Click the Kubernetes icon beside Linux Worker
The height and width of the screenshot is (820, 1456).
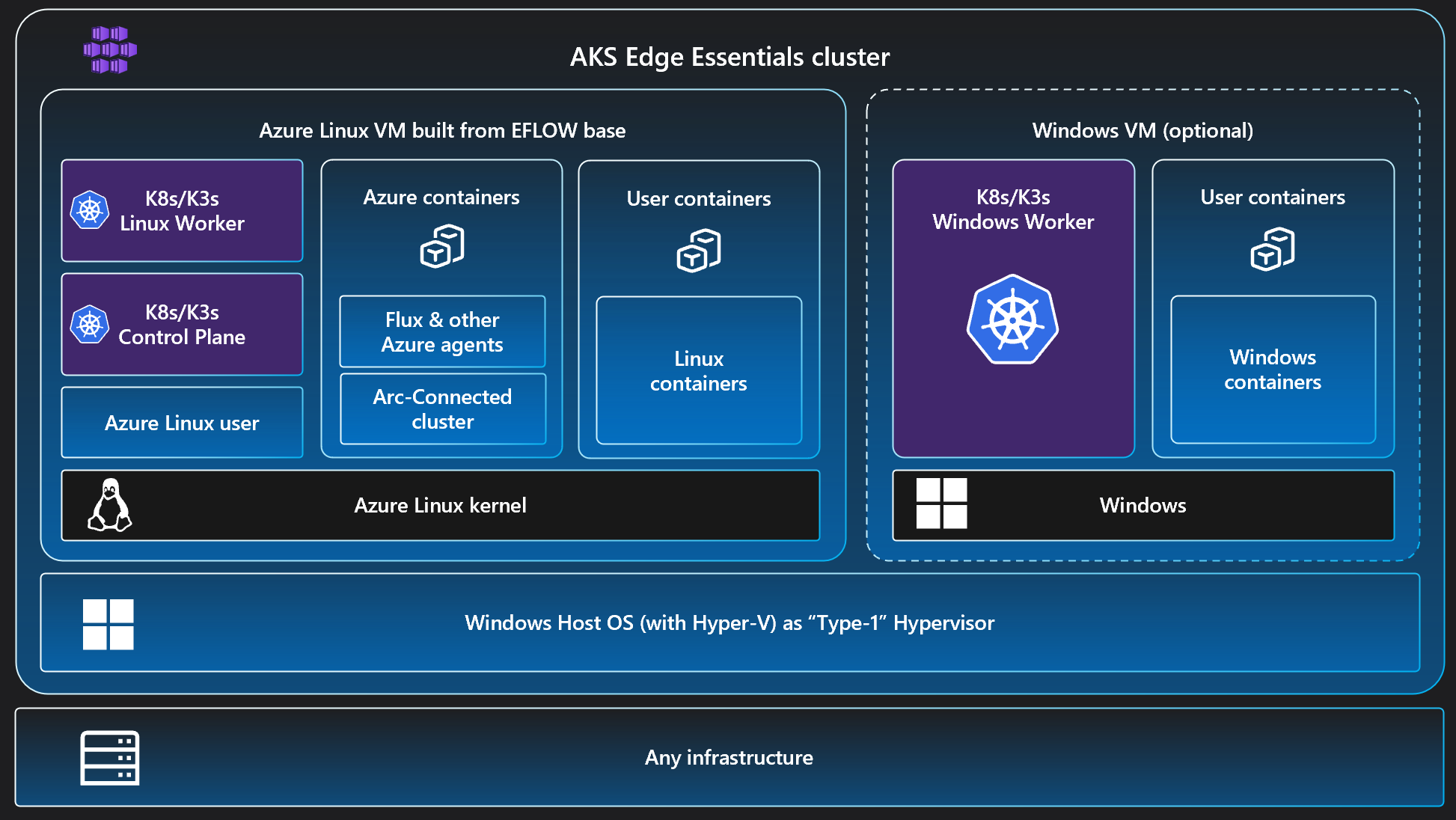tap(90, 210)
